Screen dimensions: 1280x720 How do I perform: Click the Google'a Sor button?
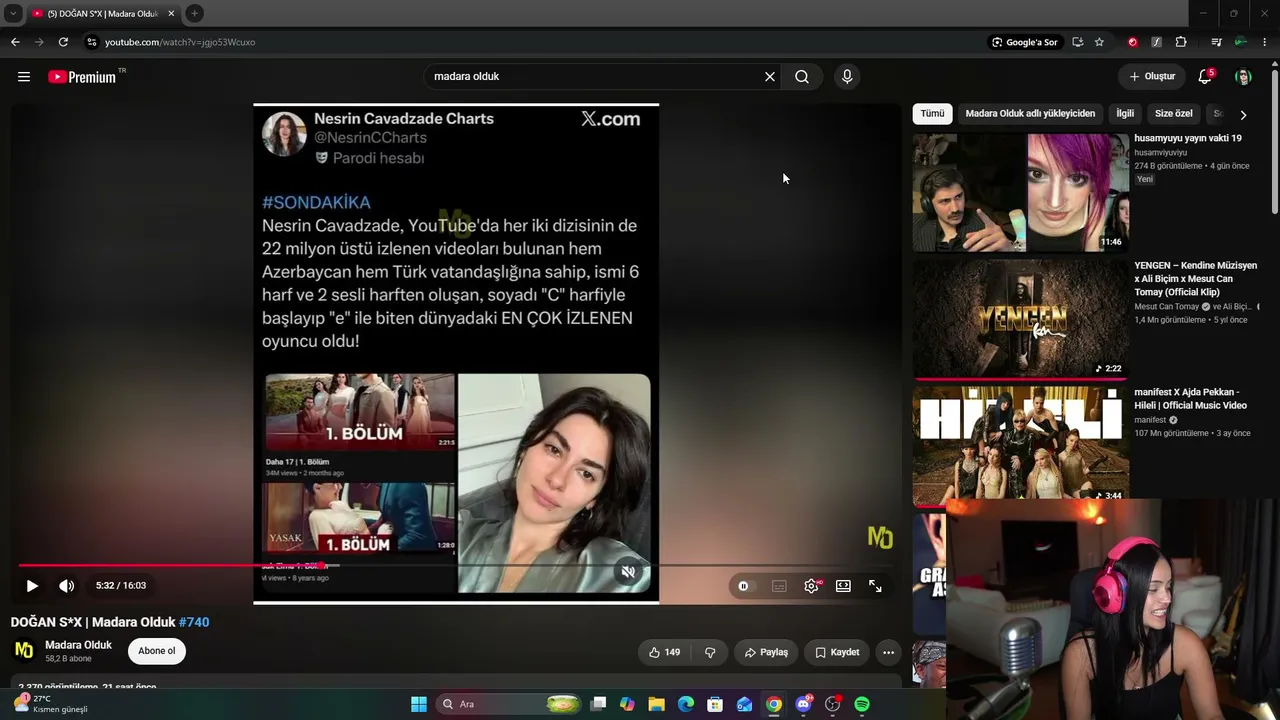[x=1025, y=42]
